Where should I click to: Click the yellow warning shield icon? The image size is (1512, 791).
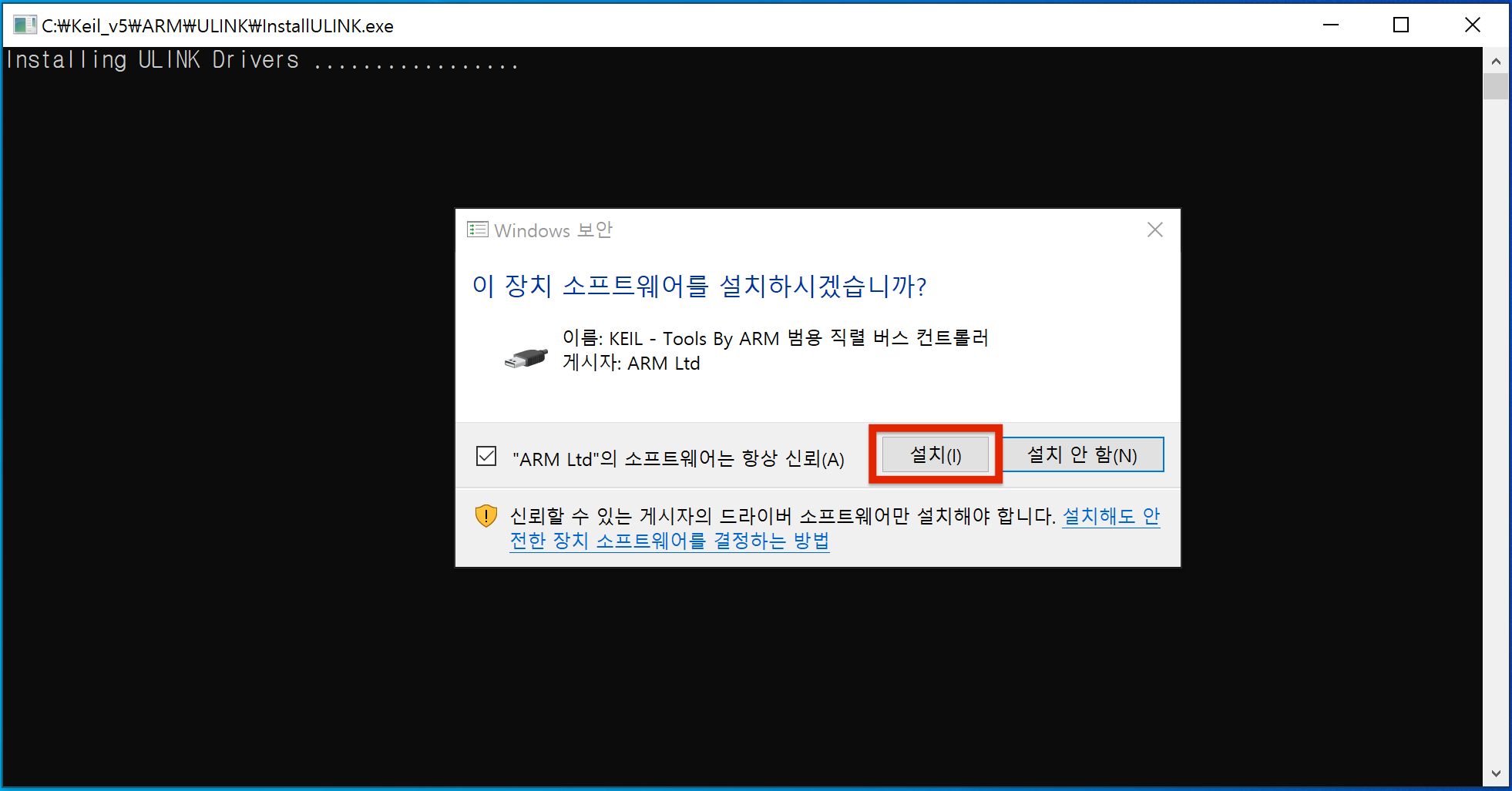pyautogui.click(x=486, y=516)
